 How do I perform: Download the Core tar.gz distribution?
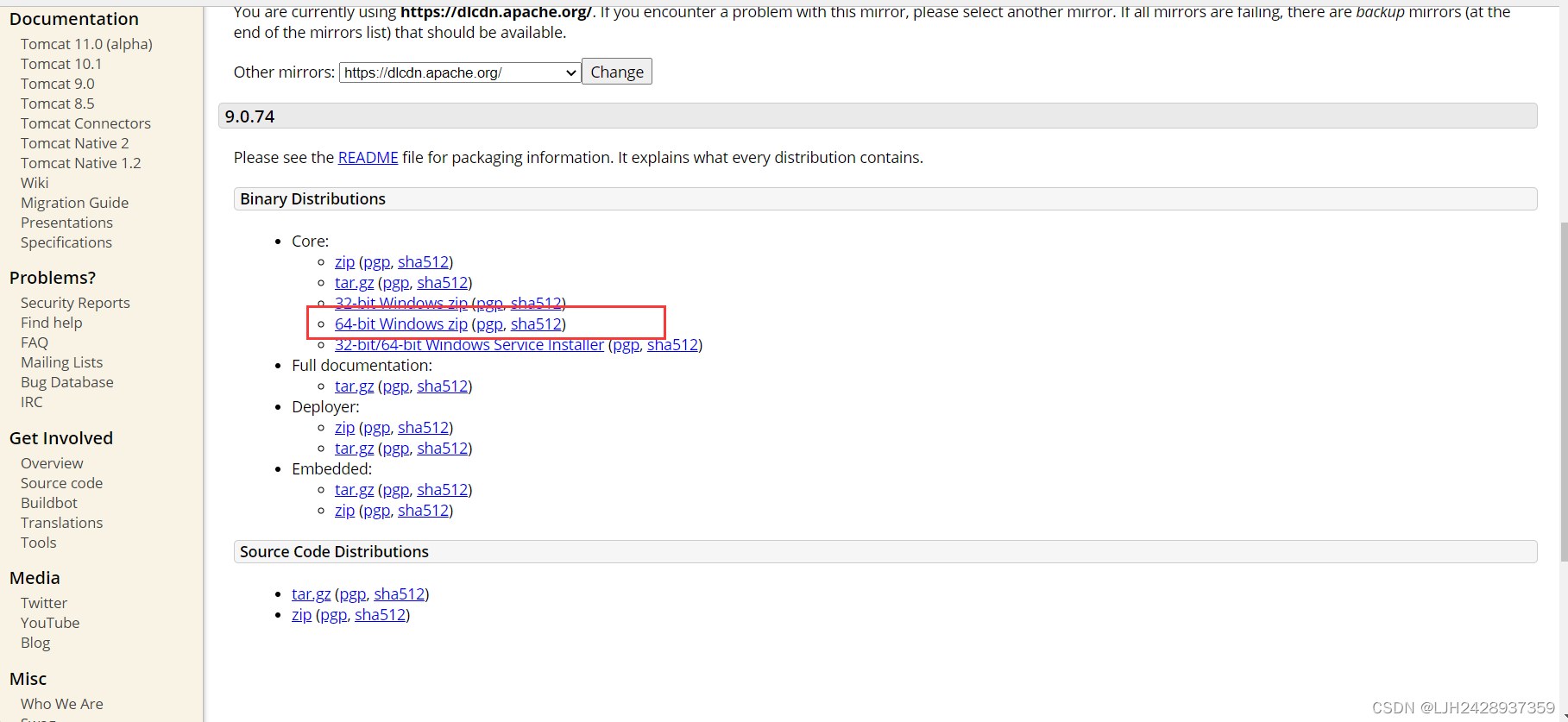355,283
